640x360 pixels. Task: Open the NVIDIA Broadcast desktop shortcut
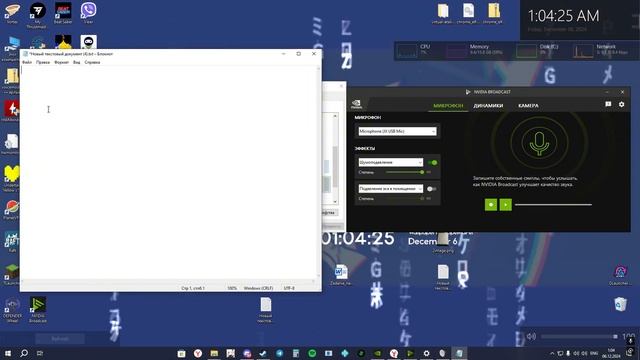(38, 309)
